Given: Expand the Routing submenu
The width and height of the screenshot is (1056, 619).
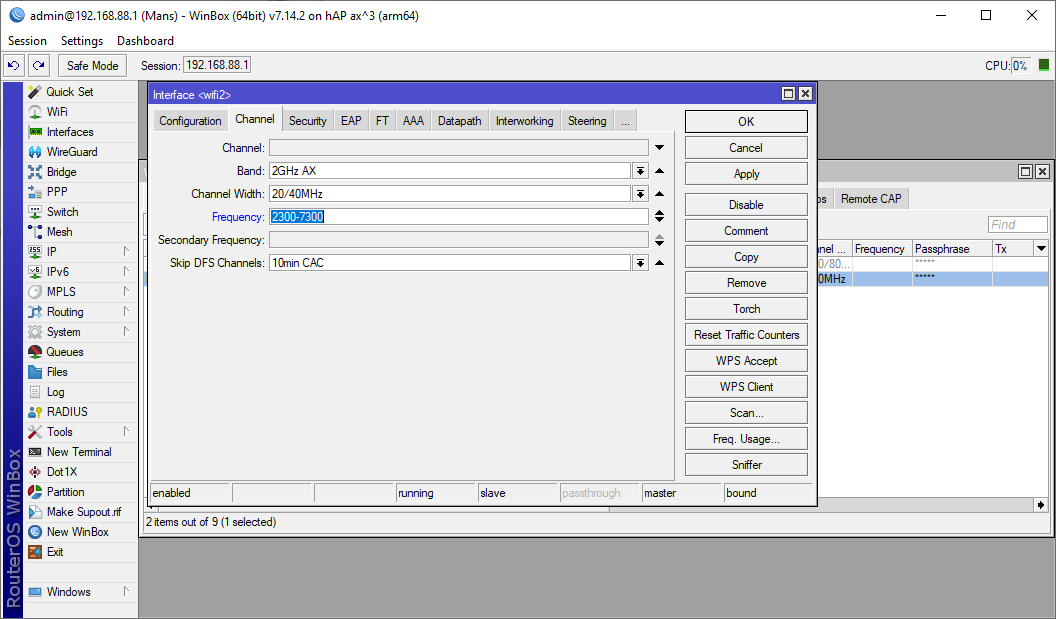Looking at the screenshot, I should click(126, 312).
